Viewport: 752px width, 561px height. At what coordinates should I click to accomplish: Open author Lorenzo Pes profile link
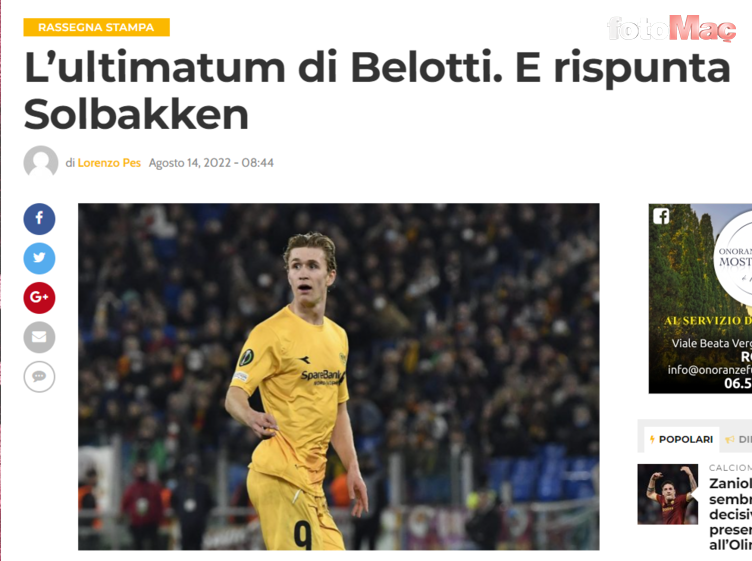tap(109, 163)
